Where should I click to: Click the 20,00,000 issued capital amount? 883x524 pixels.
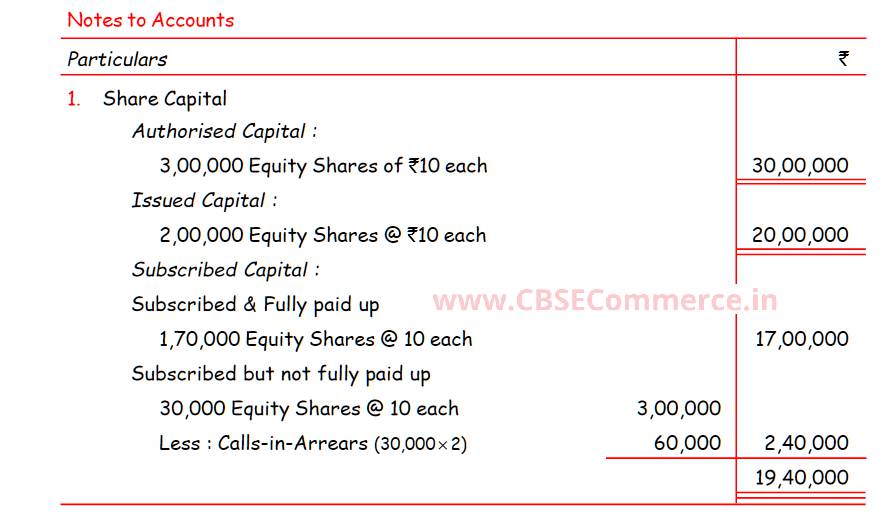800,235
